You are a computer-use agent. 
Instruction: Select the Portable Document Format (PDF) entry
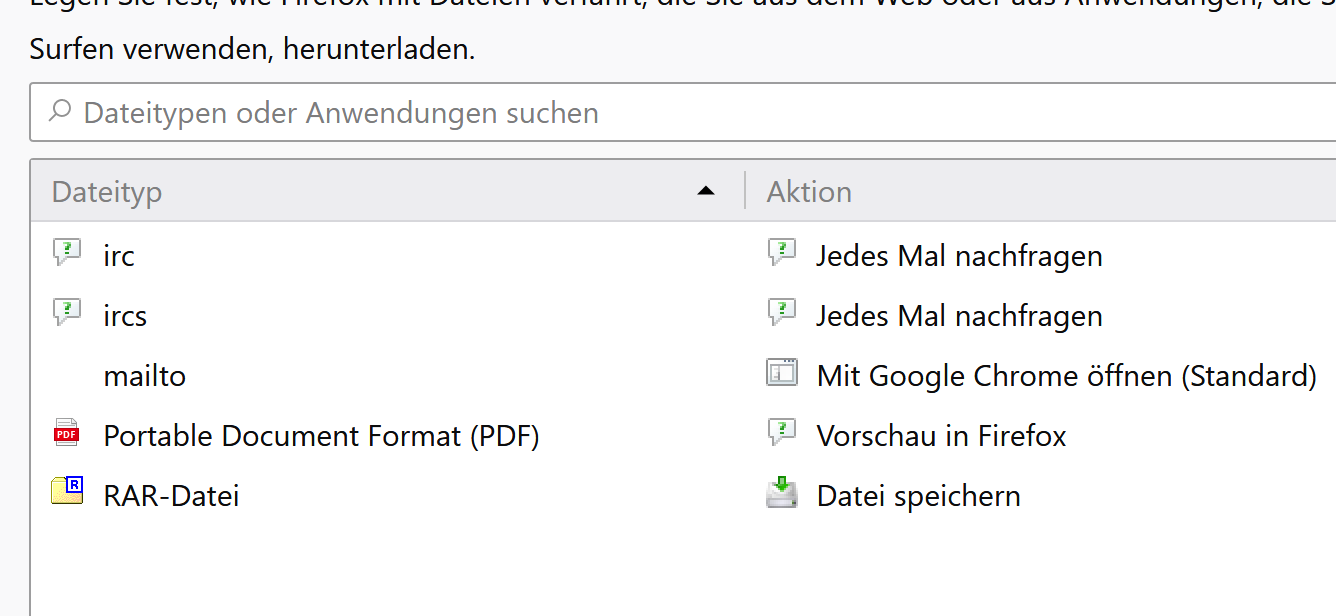click(x=321, y=436)
